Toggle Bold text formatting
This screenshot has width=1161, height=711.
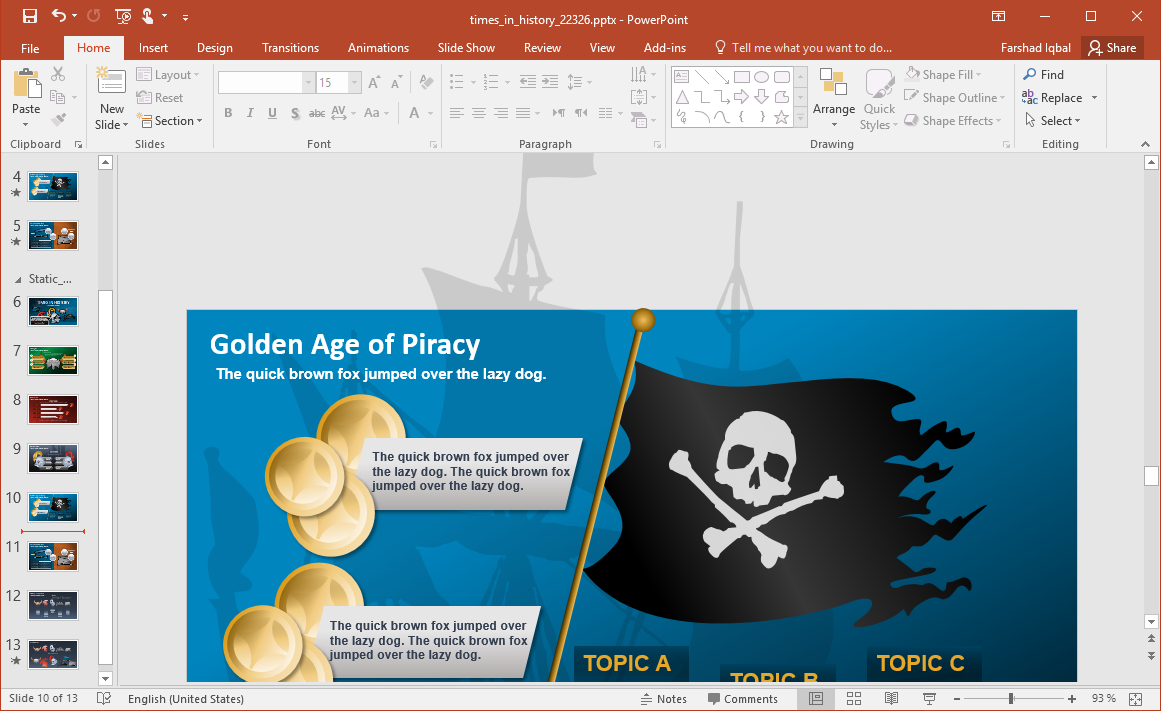(228, 113)
